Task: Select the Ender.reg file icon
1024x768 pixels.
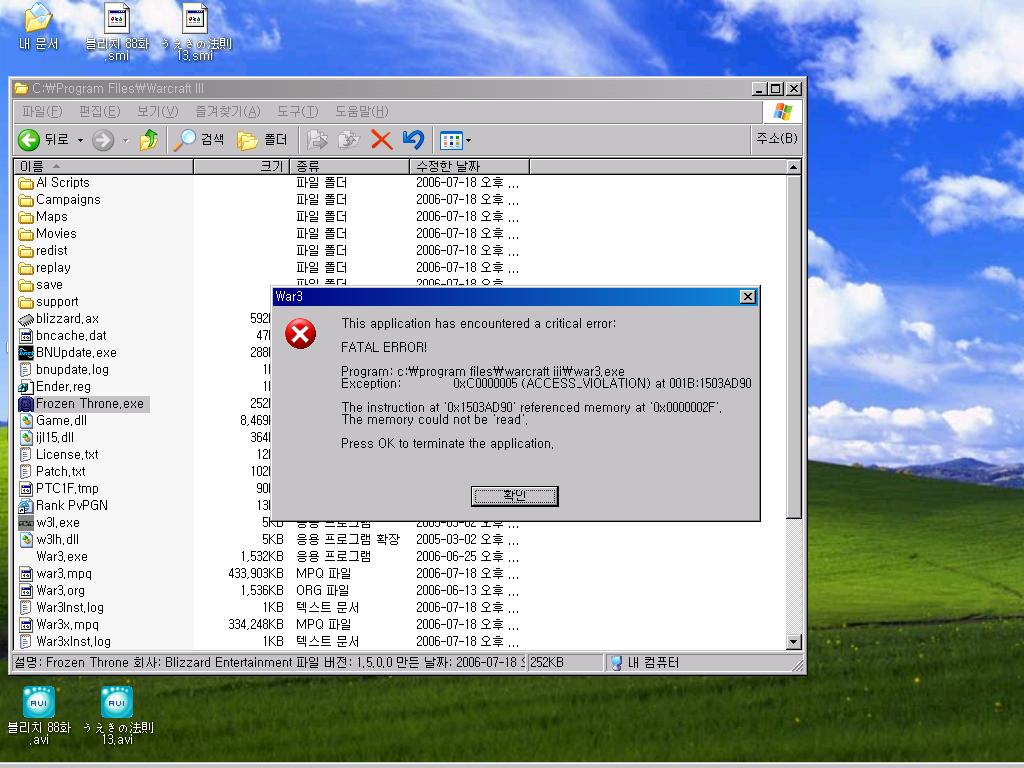Action: point(25,387)
